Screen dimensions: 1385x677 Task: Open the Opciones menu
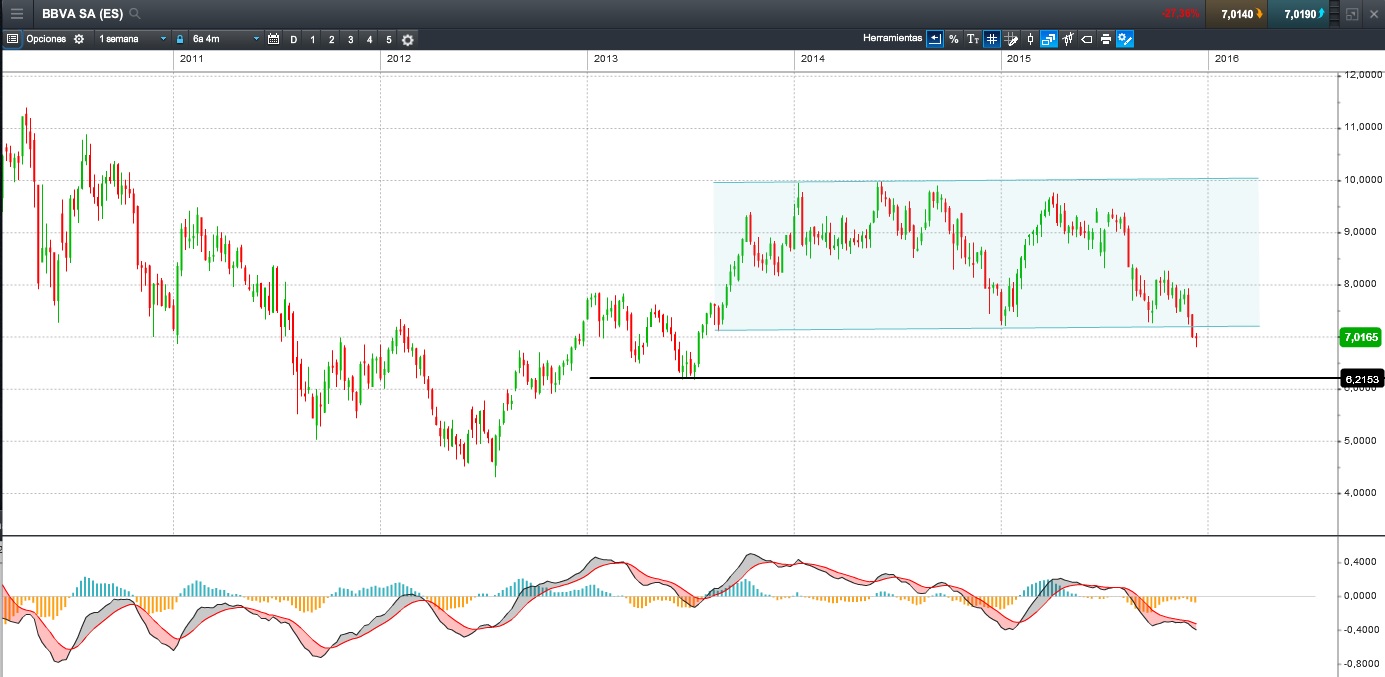tap(46, 39)
